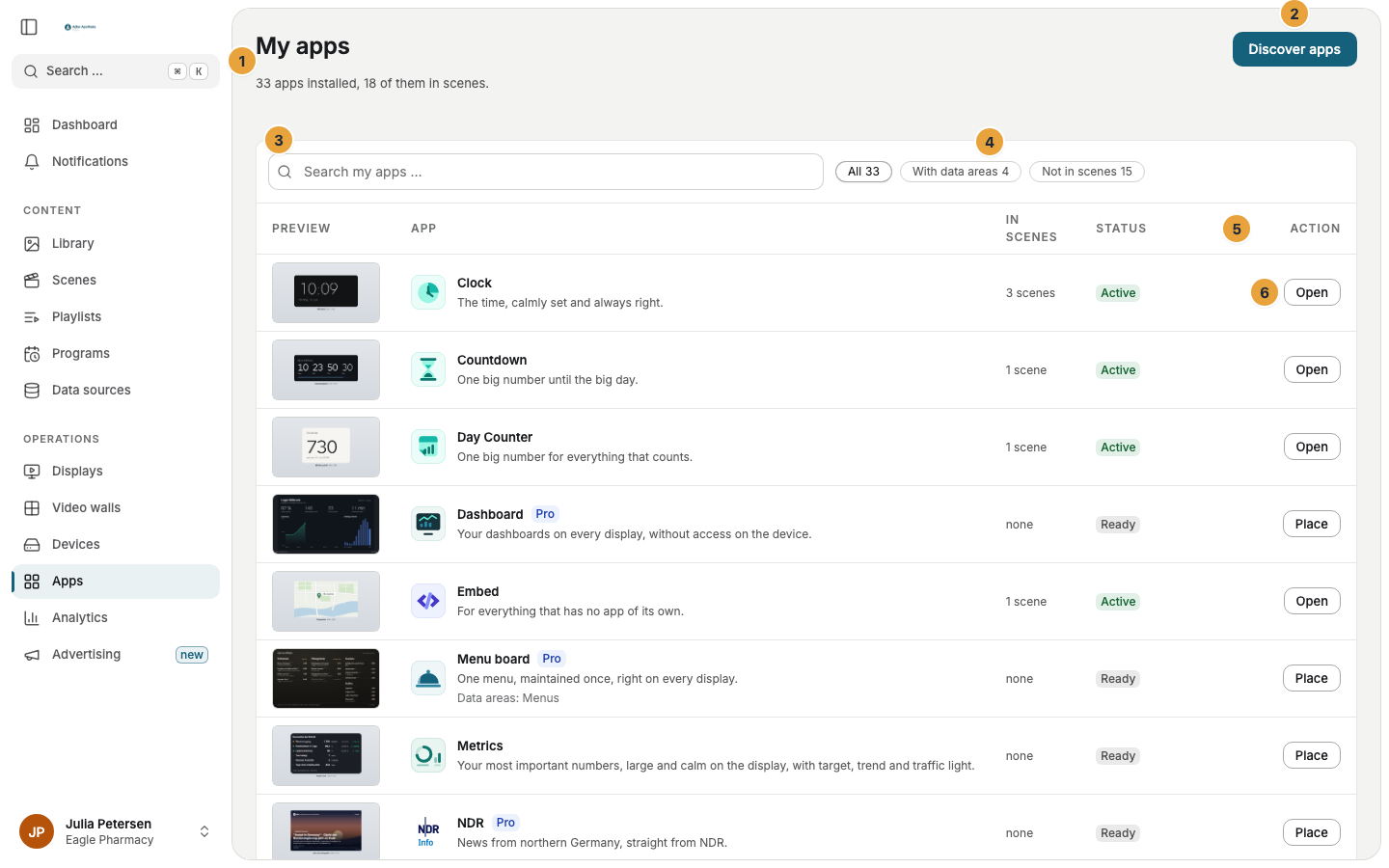Click the Data sources database icon
1389x868 pixels.
pyautogui.click(x=32, y=391)
